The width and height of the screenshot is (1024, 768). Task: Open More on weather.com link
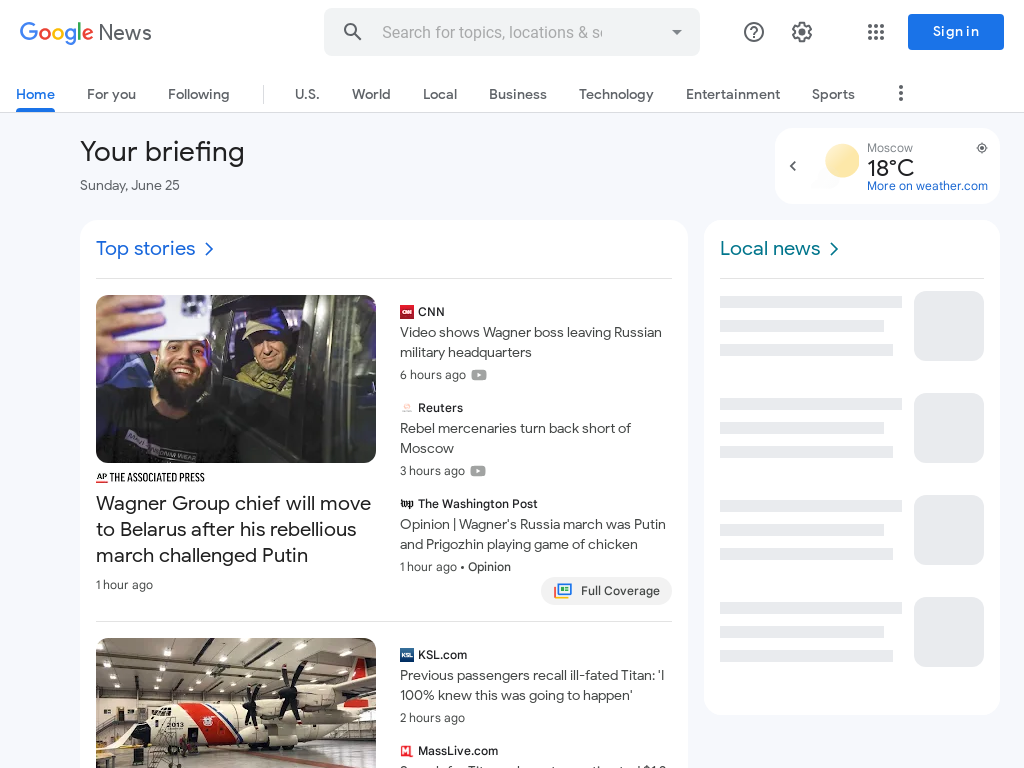click(x=927, y=185)
